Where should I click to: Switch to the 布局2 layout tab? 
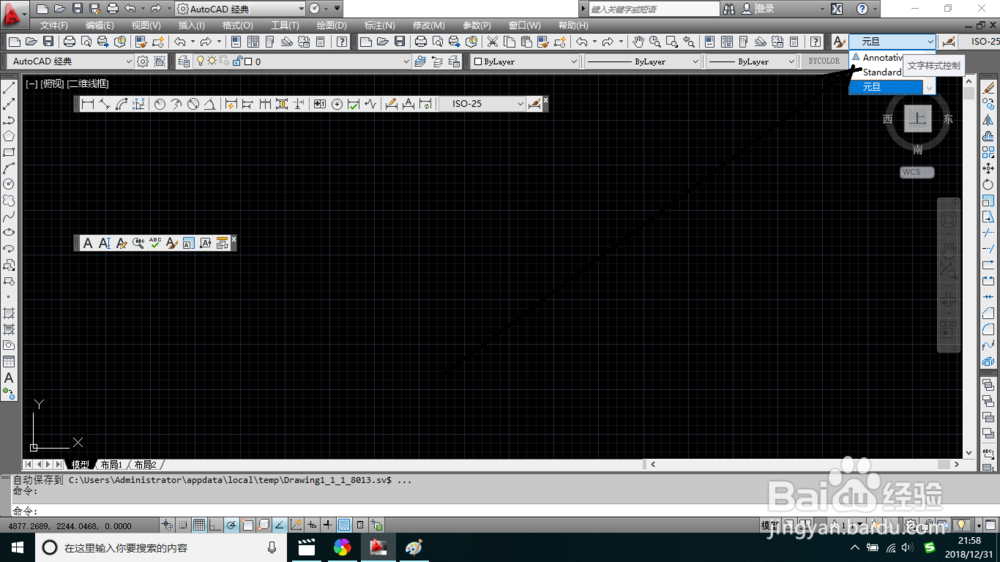145,464
